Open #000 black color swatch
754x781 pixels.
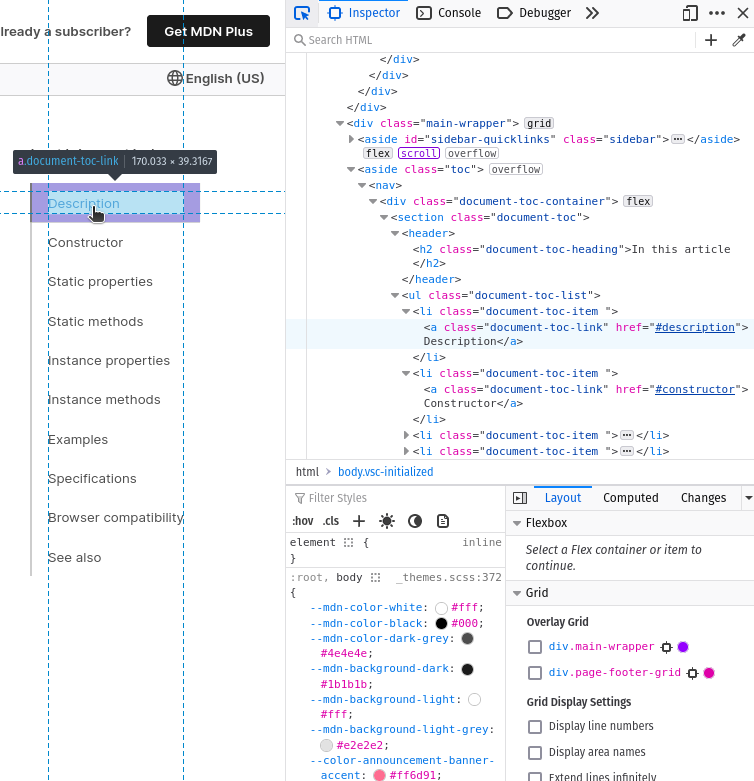click(x=441, y=624)
